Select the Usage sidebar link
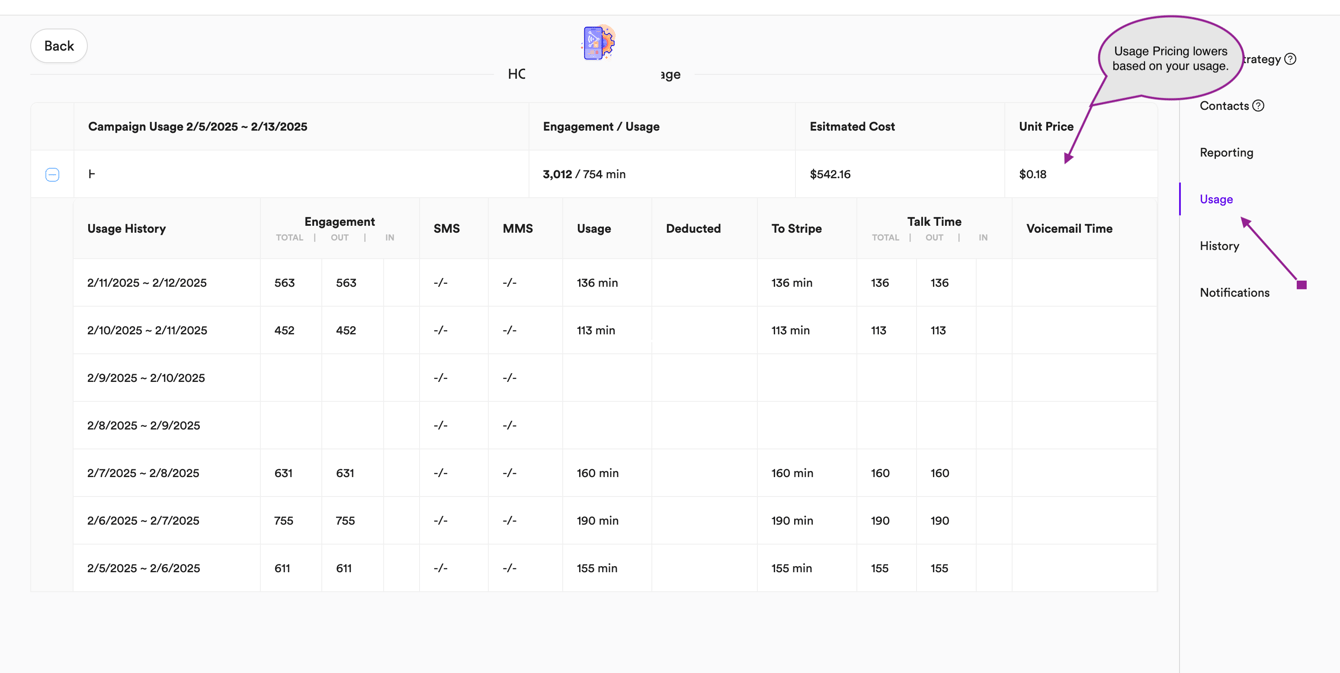 (1216, 199)
